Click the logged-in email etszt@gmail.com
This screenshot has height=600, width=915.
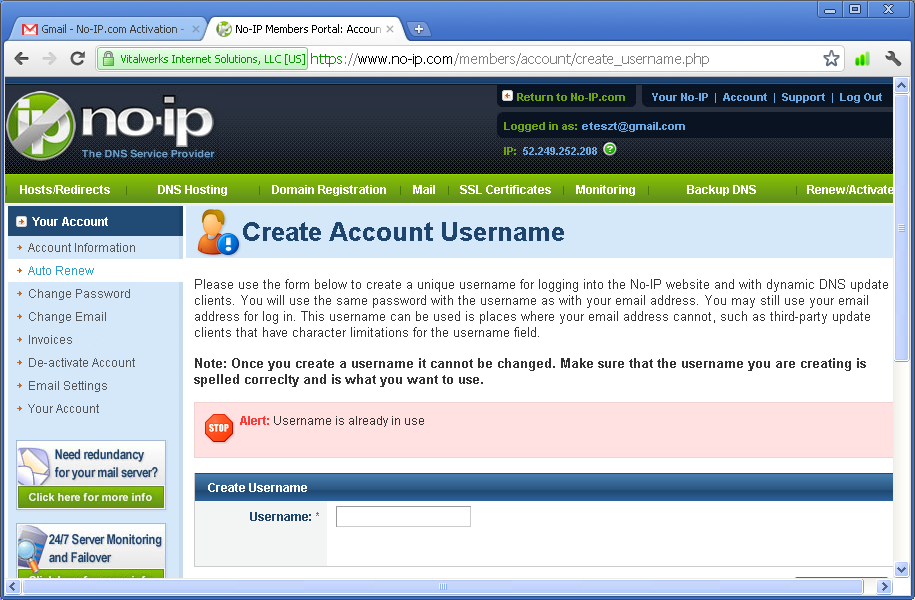click(x=633, y=126)
